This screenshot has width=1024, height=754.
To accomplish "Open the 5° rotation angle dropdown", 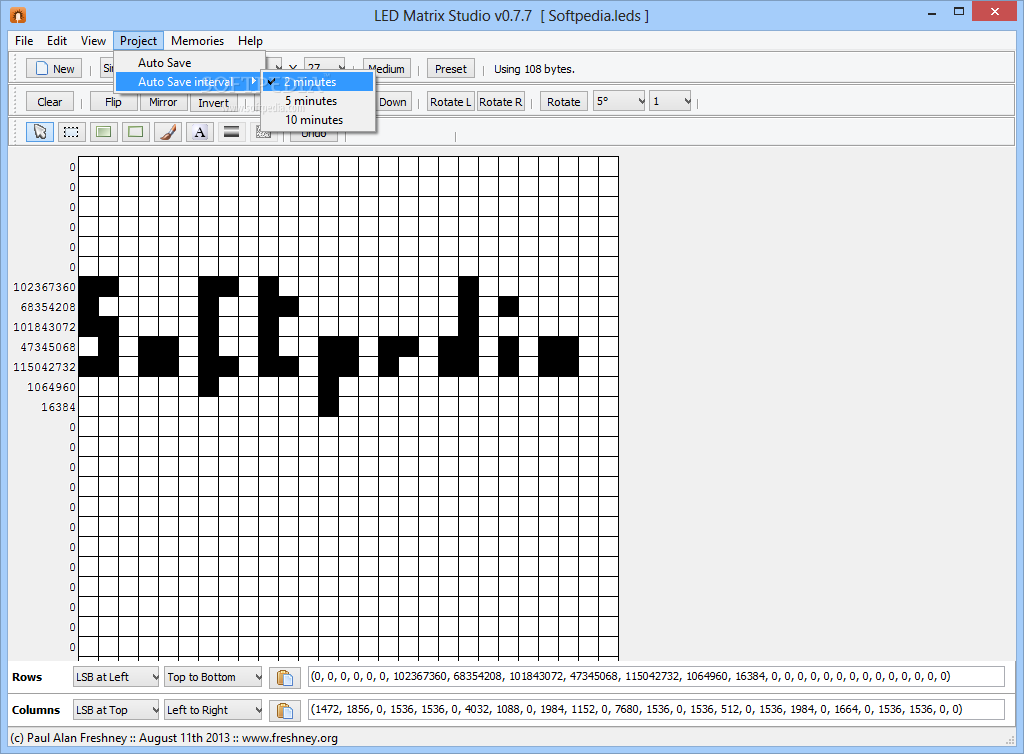I will [x=619, y=101].
